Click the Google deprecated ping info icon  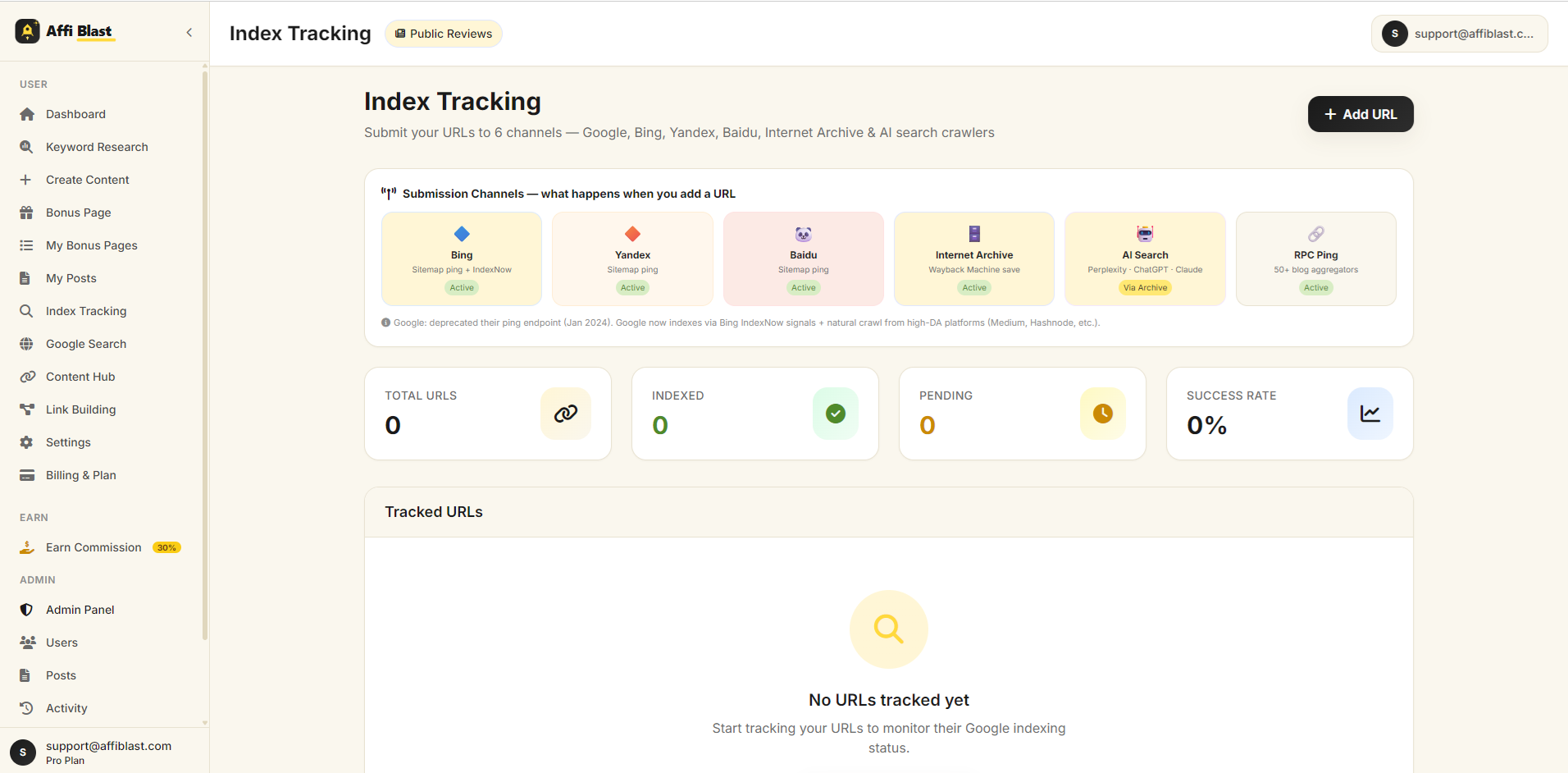pyautogui.click(x=385, y=322)
